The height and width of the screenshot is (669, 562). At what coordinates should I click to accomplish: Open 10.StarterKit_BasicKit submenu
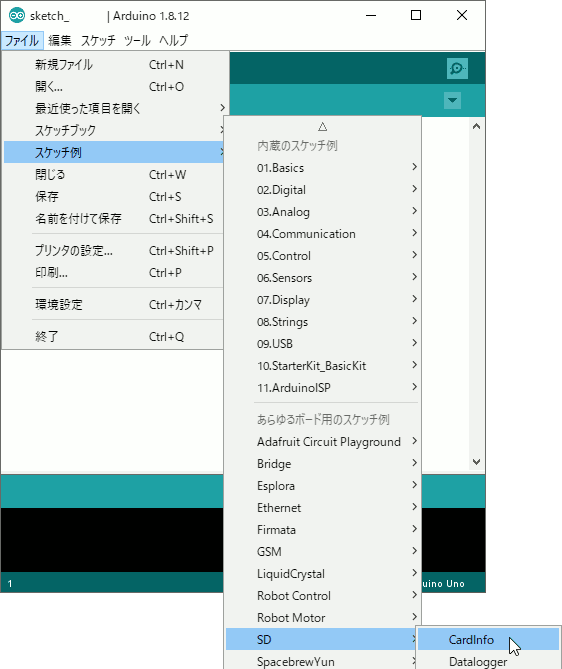click(323, 366)
